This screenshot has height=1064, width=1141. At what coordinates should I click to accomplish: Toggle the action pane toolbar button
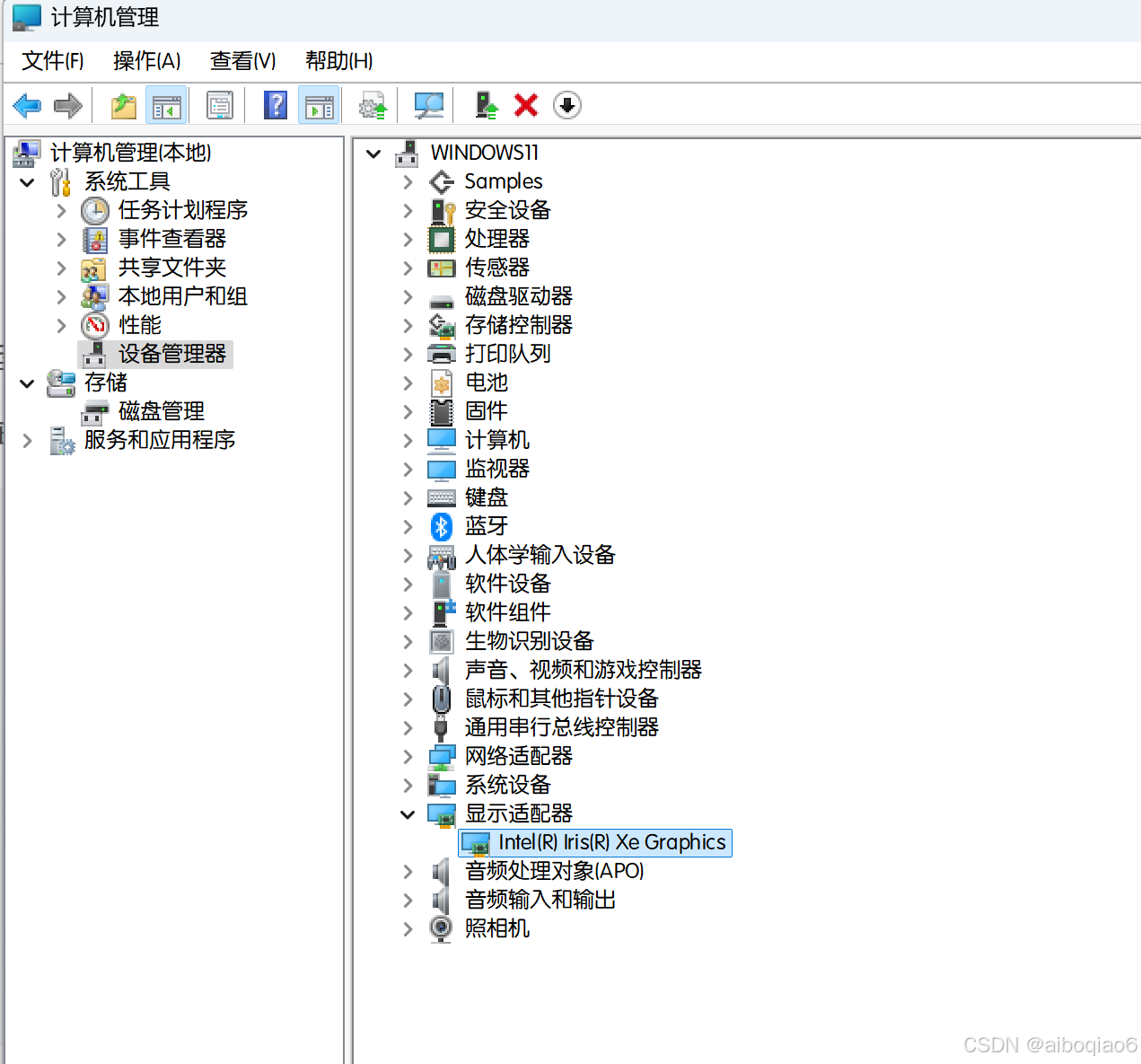click(x=319, y=106)
